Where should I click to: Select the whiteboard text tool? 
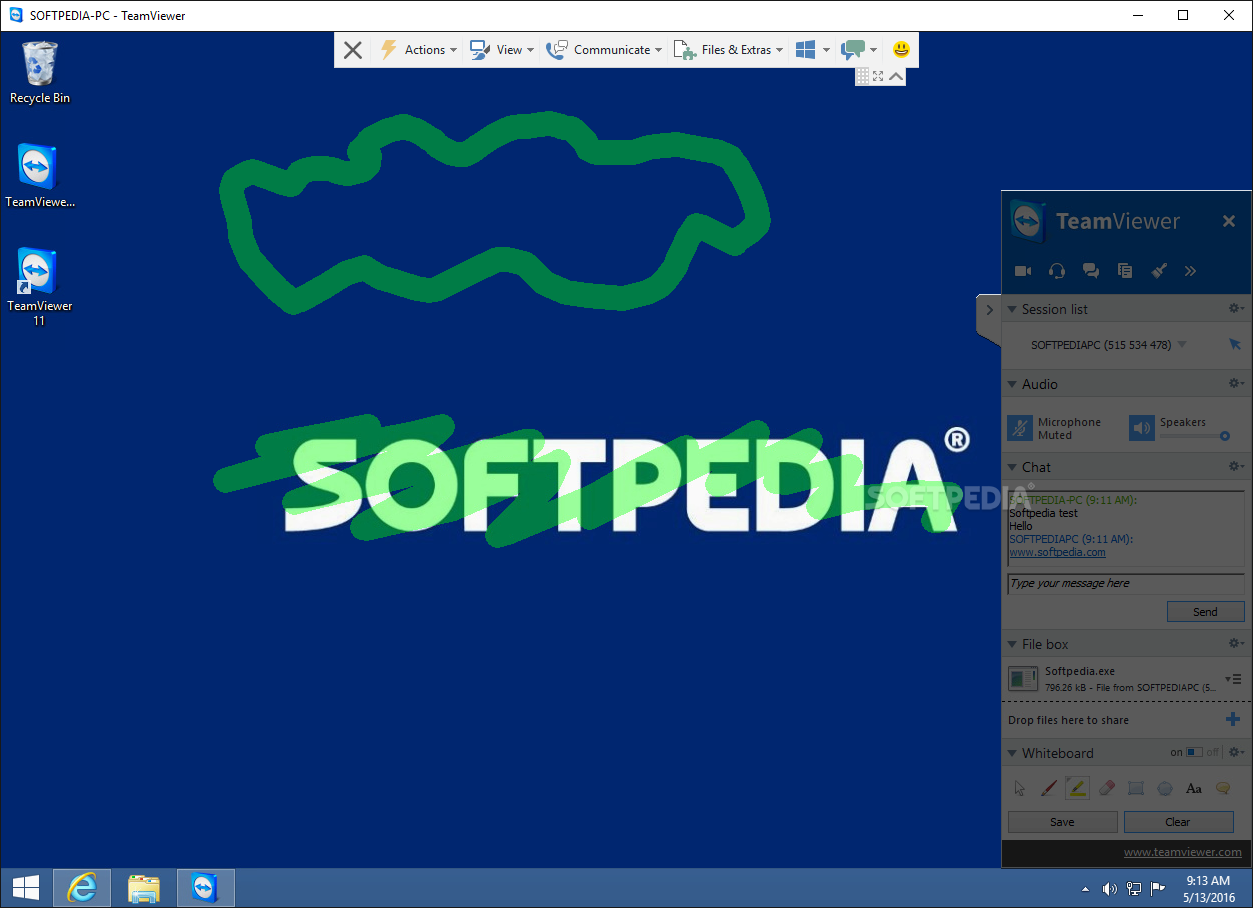1193,788
